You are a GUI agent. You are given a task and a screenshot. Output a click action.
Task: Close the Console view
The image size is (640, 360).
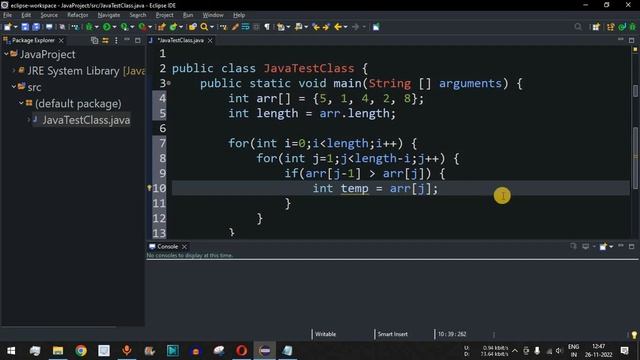tap(184, 247)
